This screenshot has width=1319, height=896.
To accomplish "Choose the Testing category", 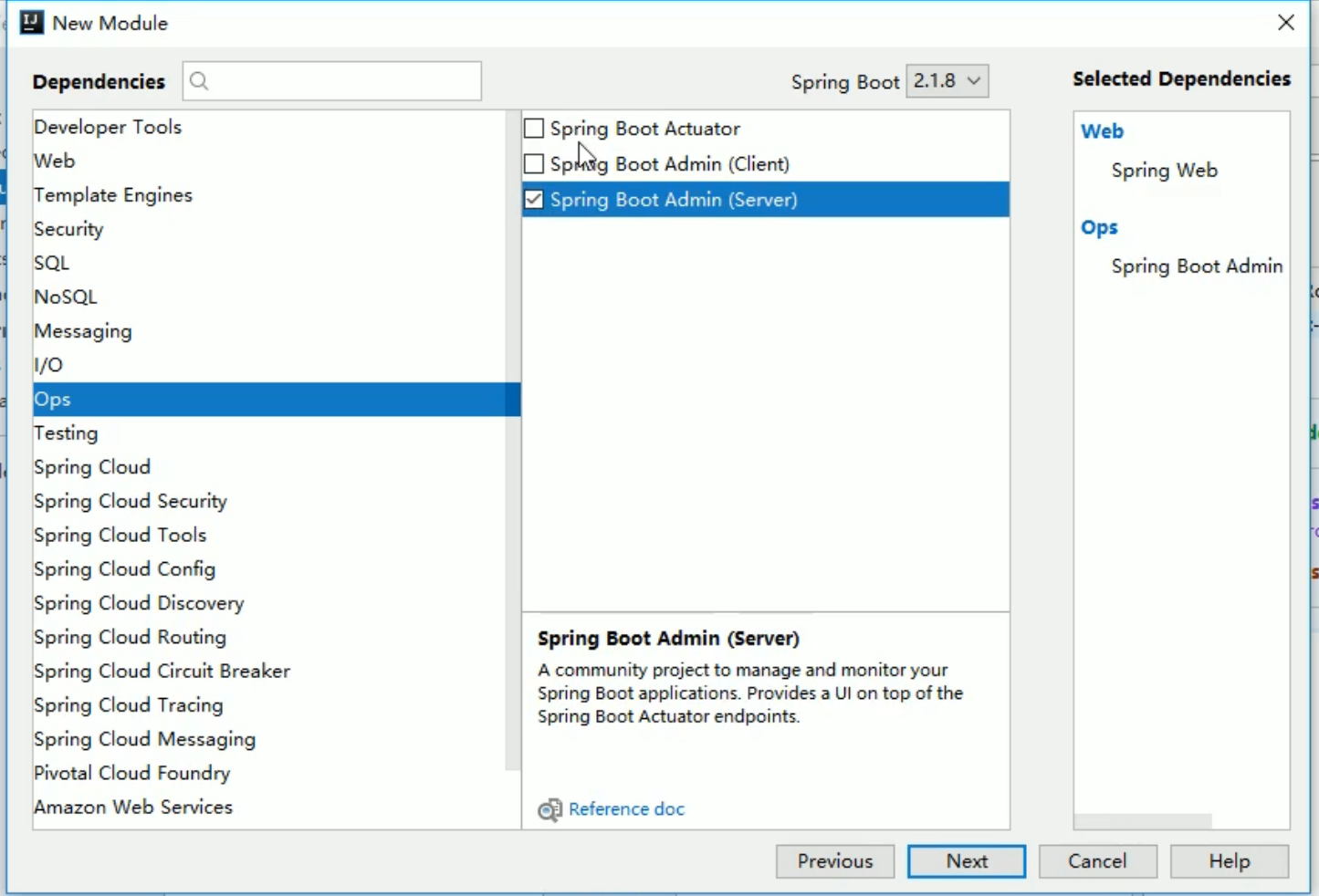I will 269,433.
